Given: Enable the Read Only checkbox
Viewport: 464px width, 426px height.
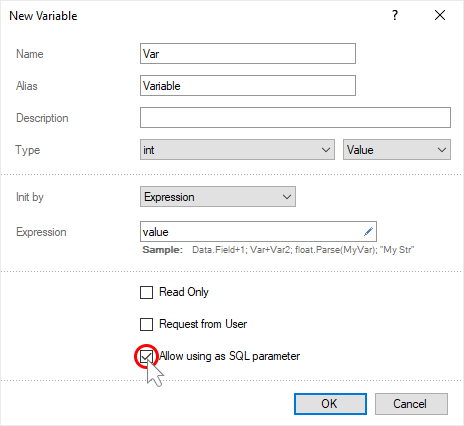Looking at the screenshot, I should pos(146,292).
